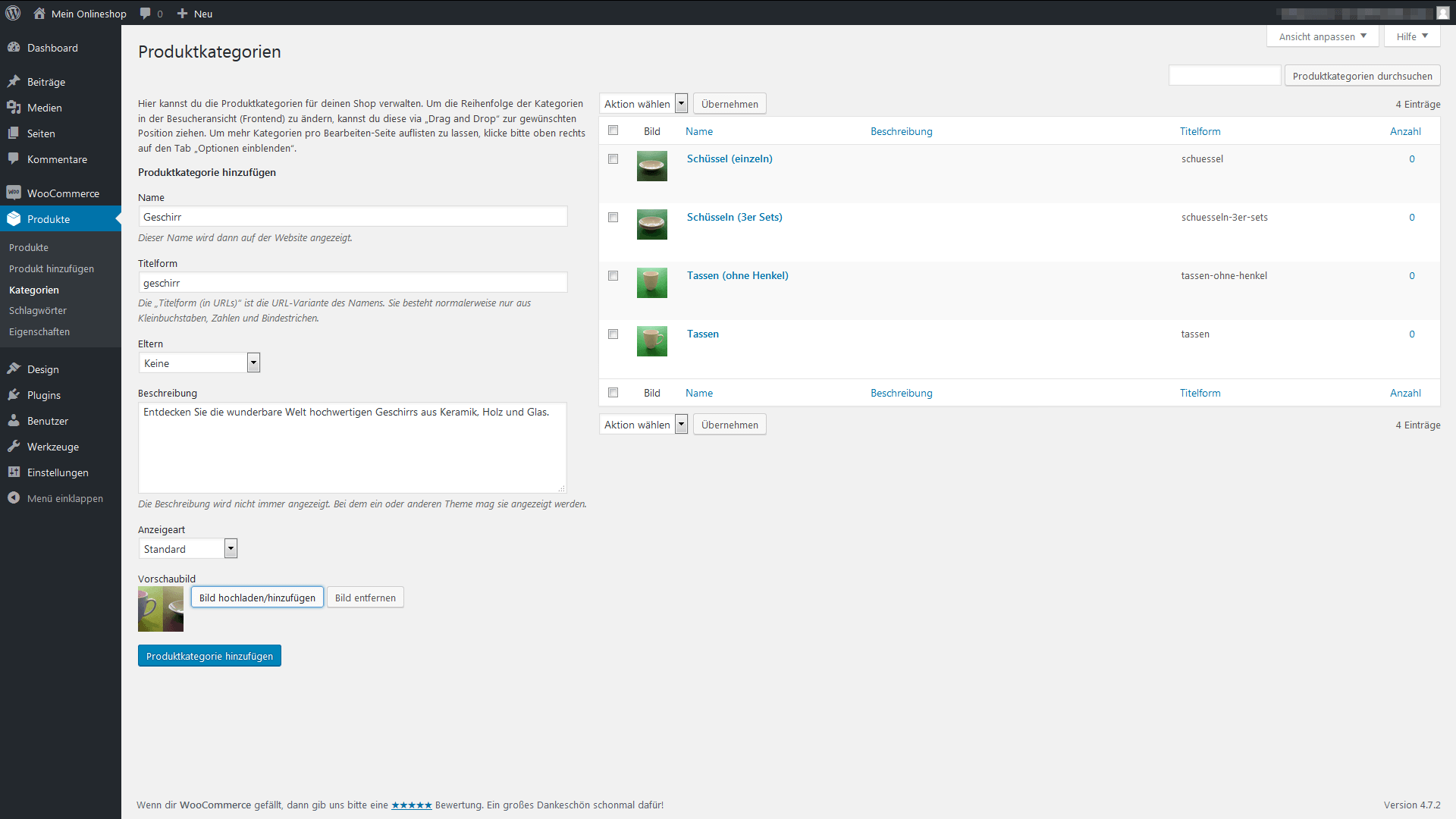Click the WordPress logo icon

tap(13, 13)
